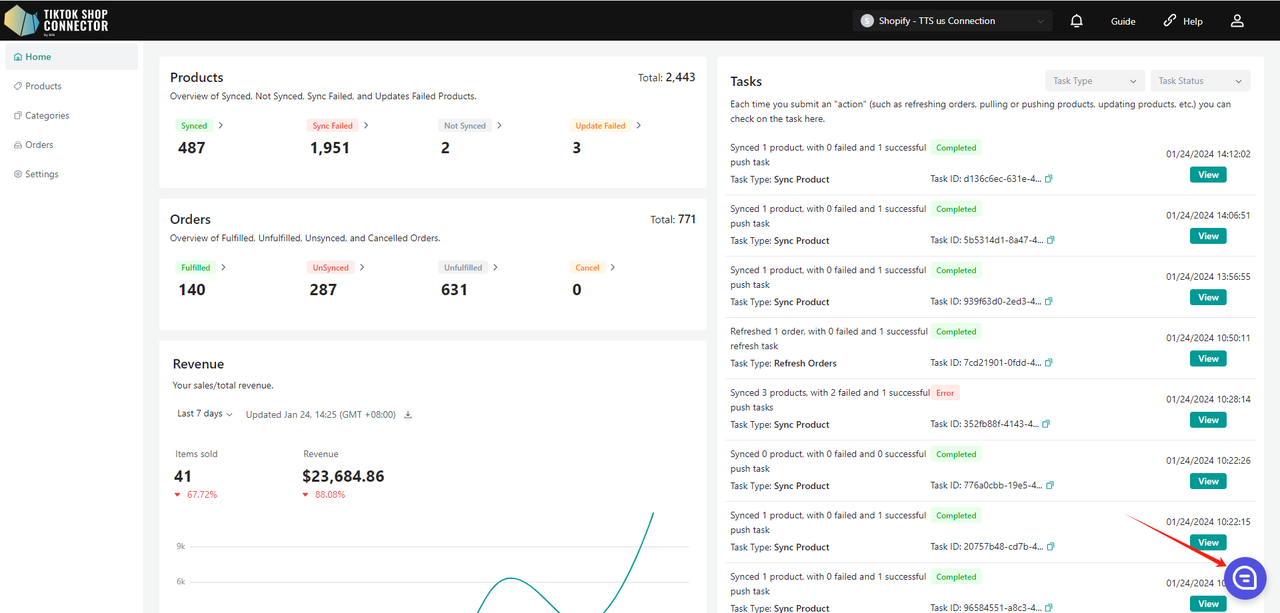Viewport: 1280px width, 613px height.
Task: Open the Task Status filter dropdown
Action: coord(1200,81)
